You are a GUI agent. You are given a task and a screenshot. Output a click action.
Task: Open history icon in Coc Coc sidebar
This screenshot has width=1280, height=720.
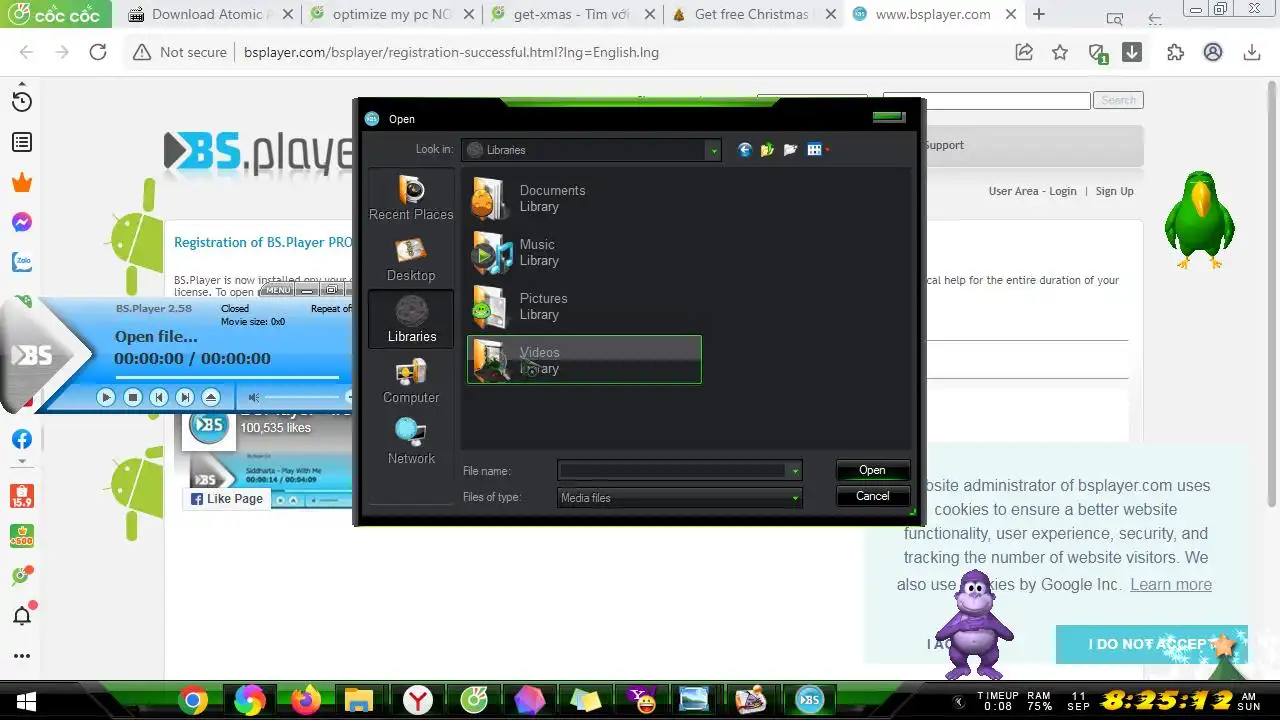pos(21,101)
